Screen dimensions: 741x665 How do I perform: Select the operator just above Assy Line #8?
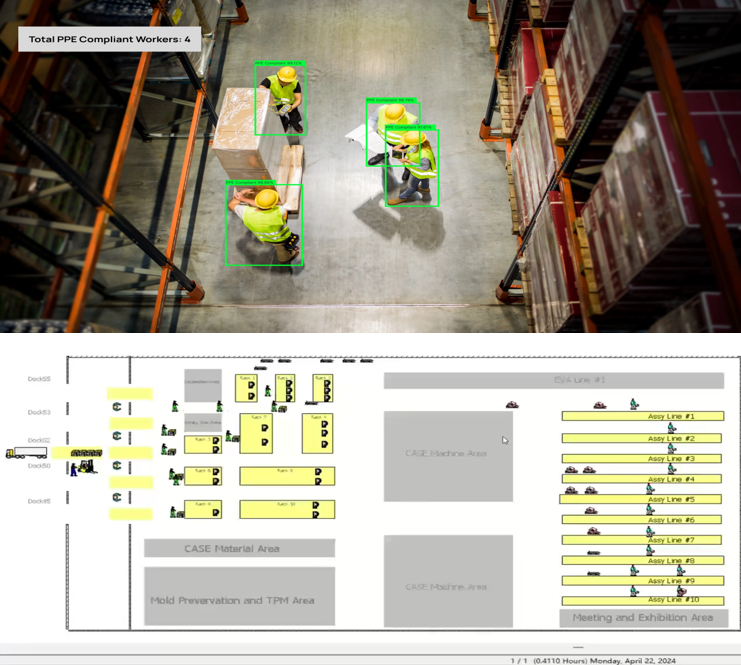pyautogui.click(x=650, y=551)
